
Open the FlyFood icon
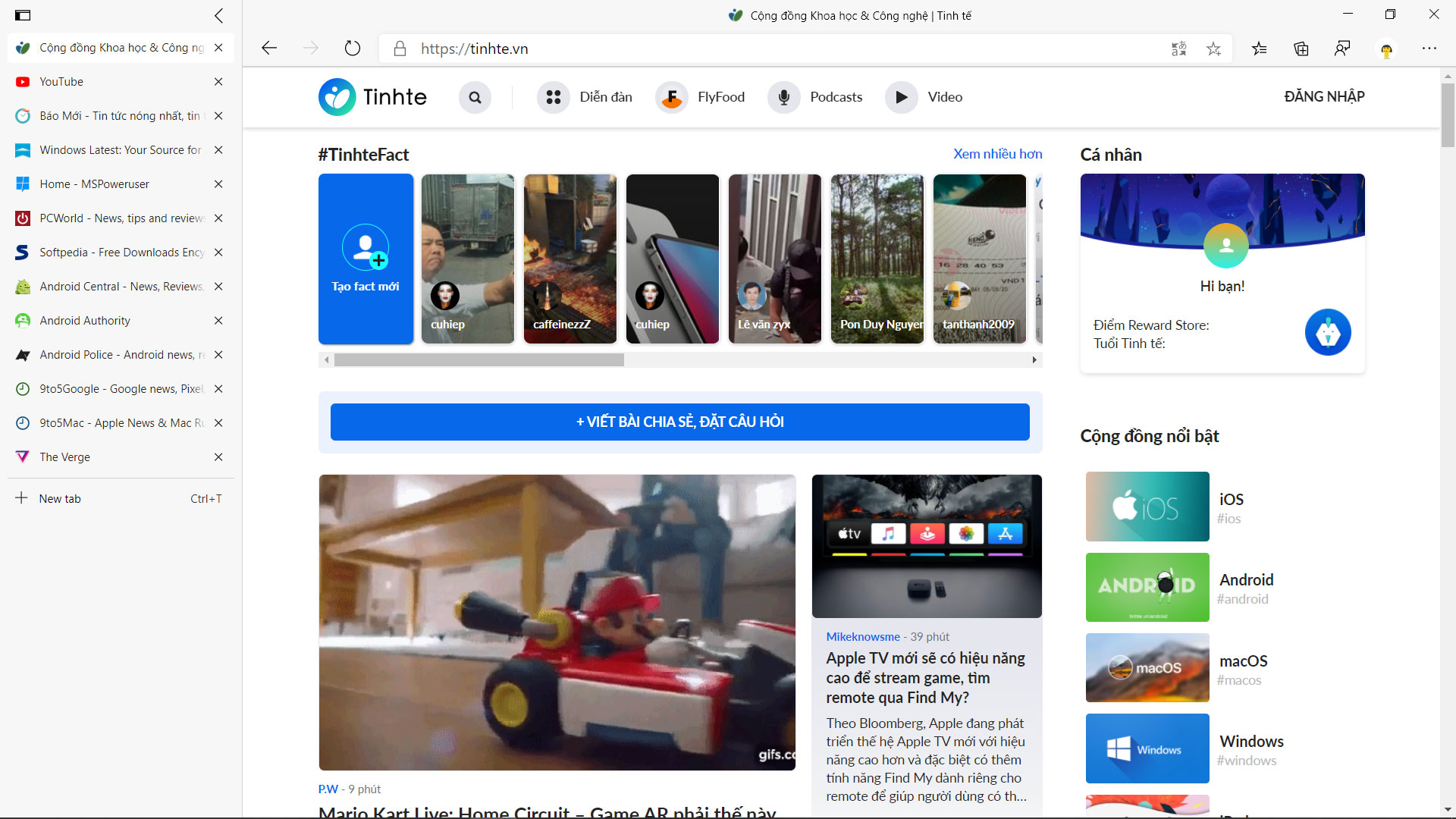671,97
